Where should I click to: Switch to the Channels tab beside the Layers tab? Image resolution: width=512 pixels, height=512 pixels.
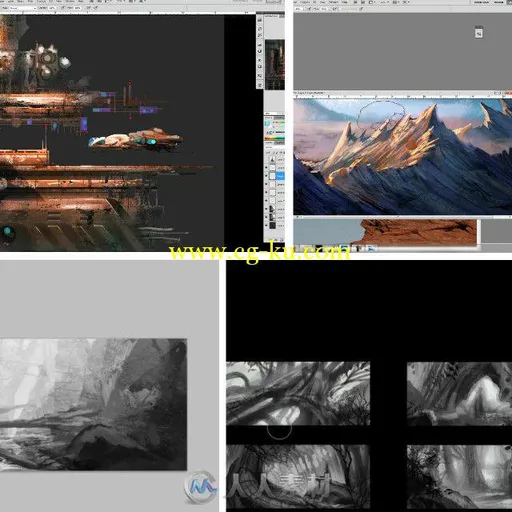coord(279,142)
